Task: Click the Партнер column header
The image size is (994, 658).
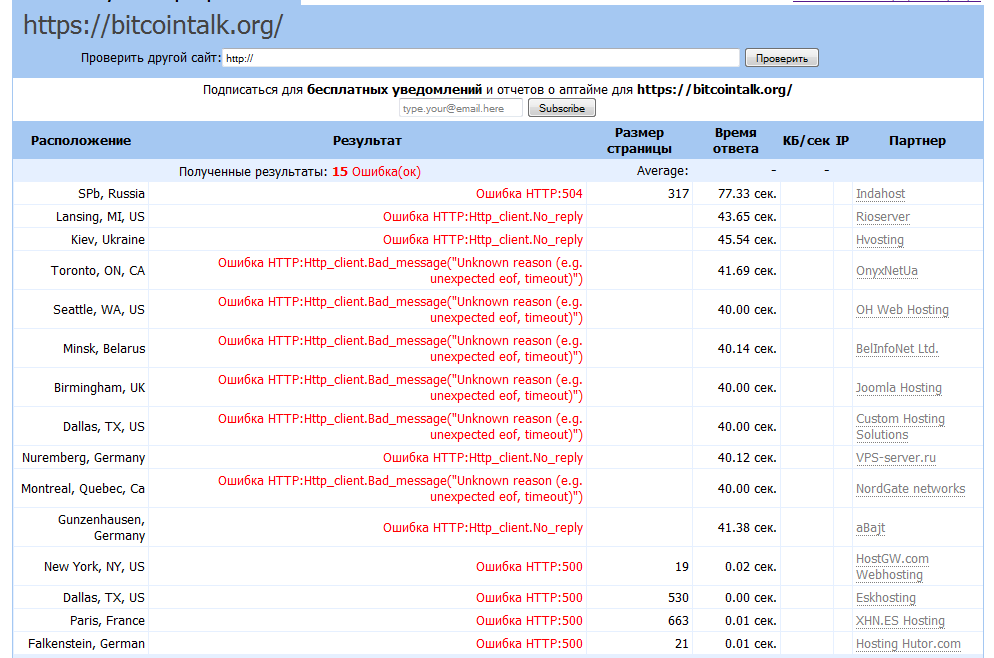Action: click(917, 141)
